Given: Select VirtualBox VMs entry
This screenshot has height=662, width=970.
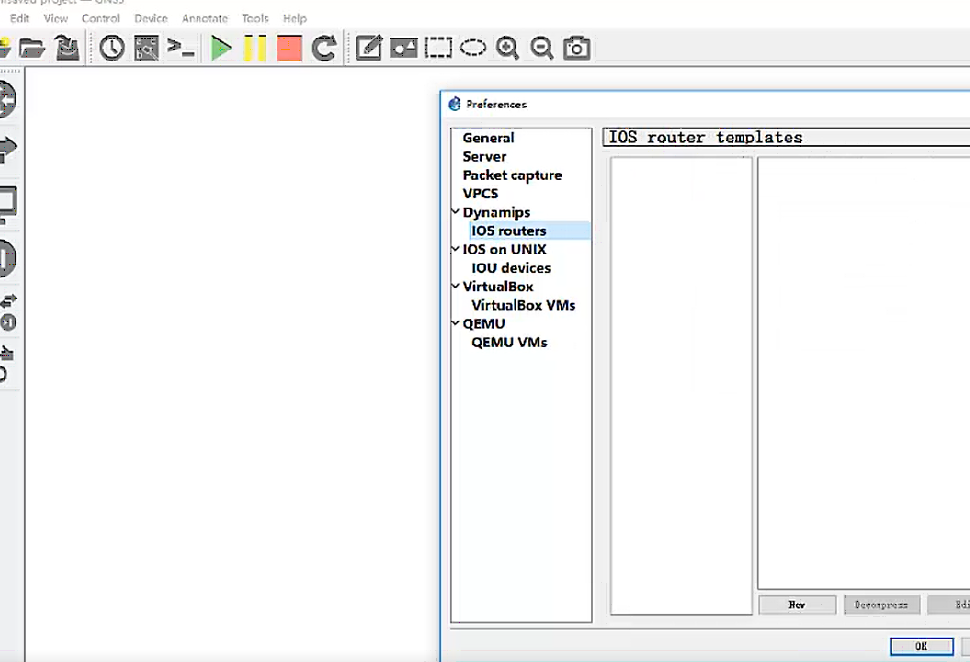Looking at the screenshot, I should tap(523, 305).
